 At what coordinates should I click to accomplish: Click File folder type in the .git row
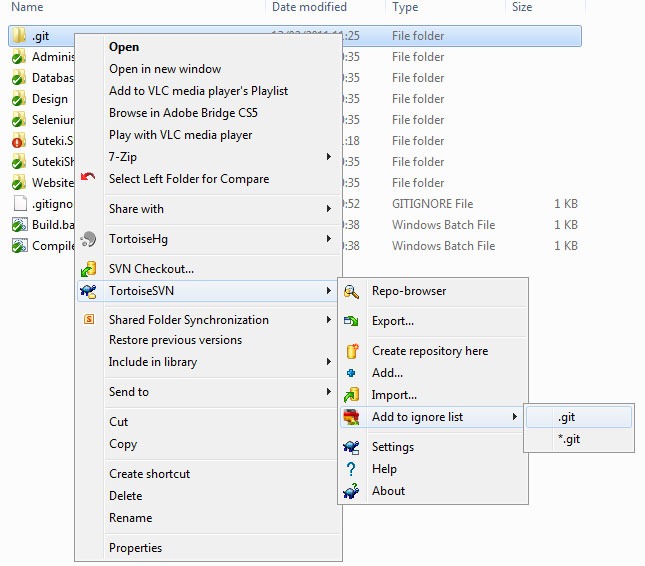click(418, 36)
